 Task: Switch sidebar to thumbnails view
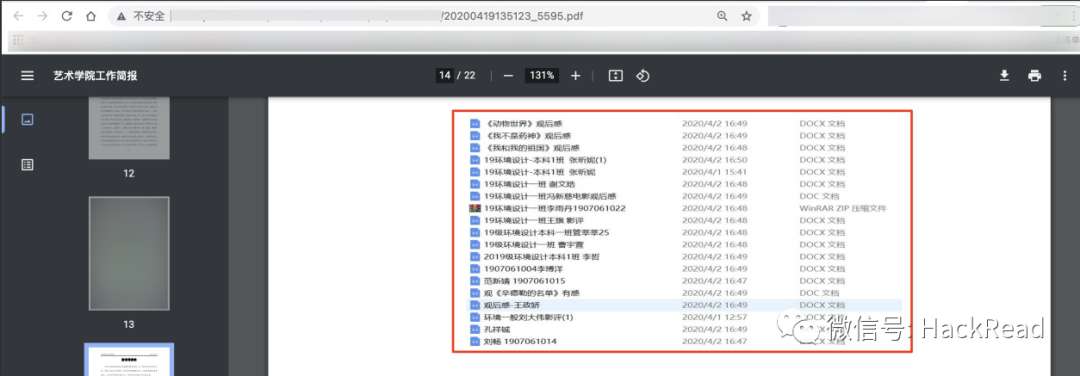tap(28, 119)
